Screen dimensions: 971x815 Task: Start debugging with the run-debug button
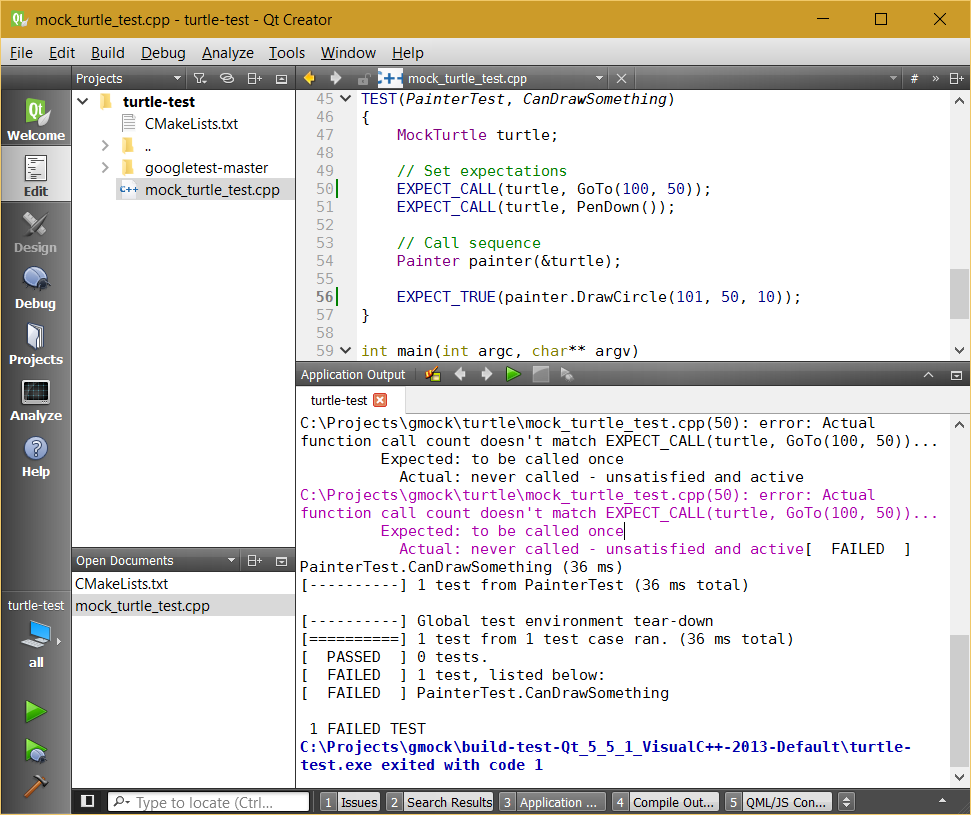pos(36,750)
